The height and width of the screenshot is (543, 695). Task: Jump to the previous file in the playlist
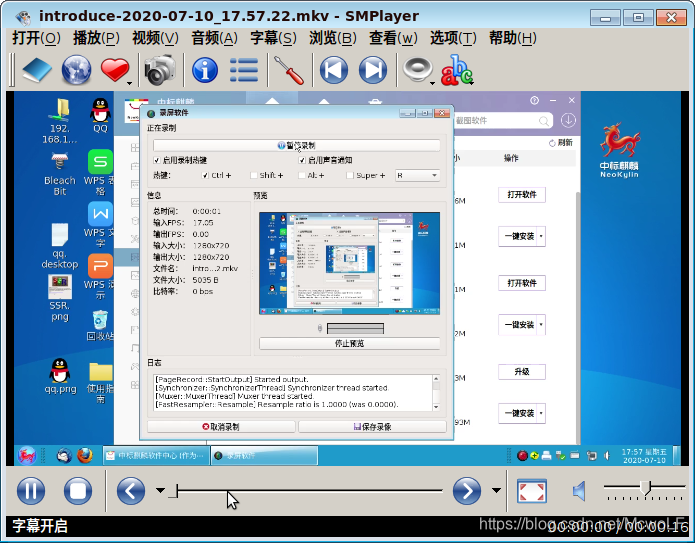334,70
